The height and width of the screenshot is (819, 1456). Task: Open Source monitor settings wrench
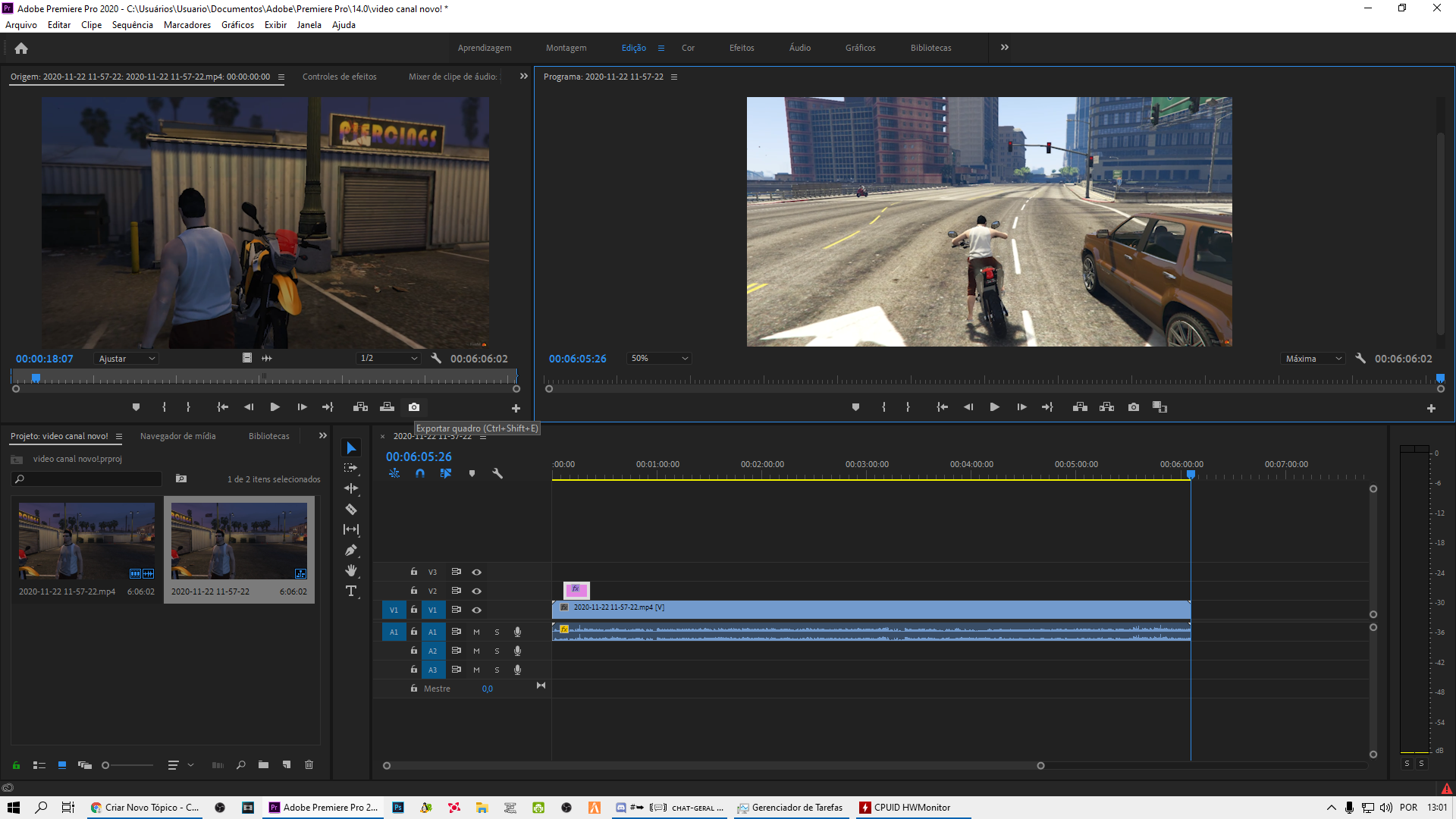436,358
